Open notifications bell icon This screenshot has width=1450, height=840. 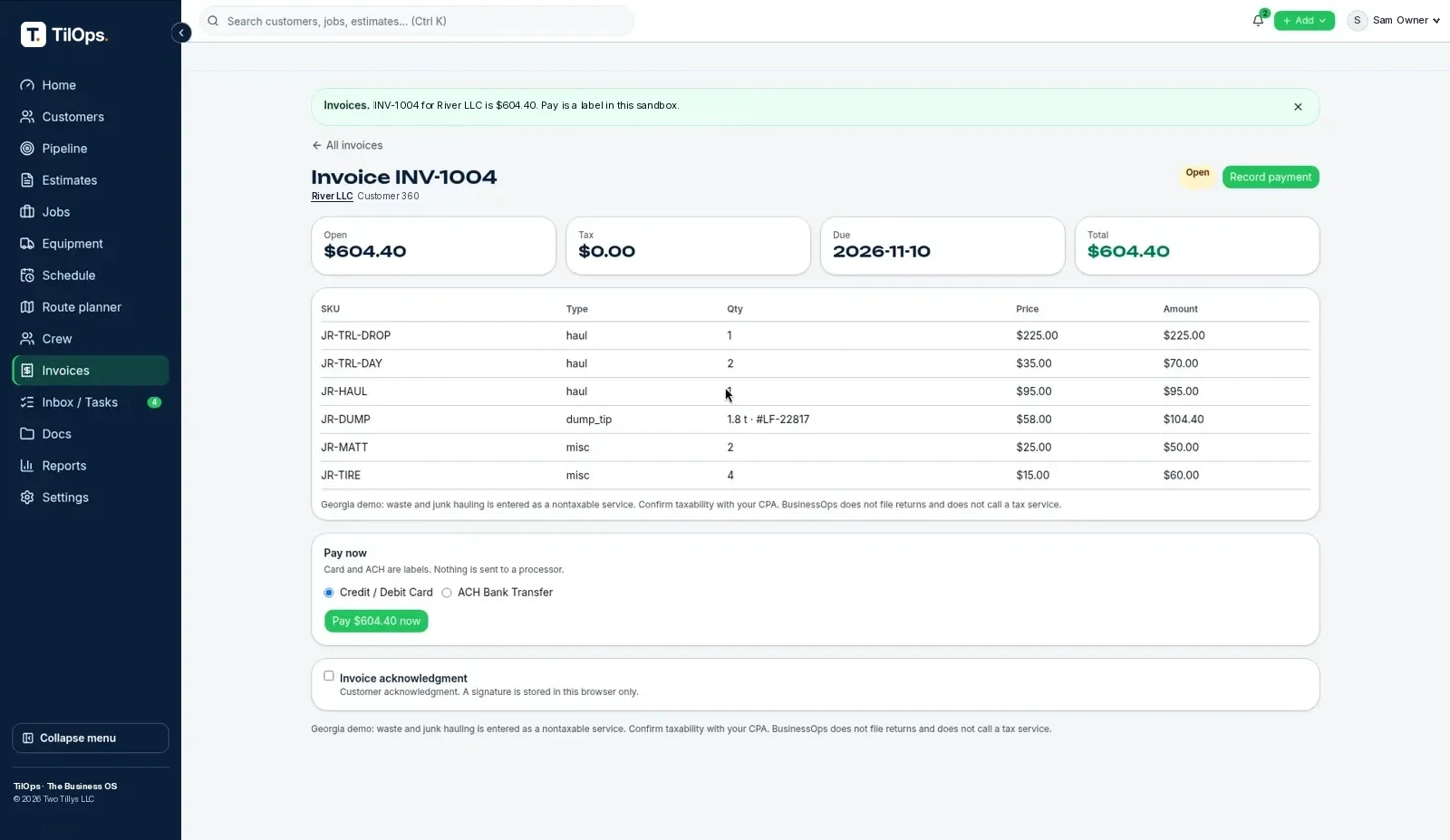(1258, 20)
